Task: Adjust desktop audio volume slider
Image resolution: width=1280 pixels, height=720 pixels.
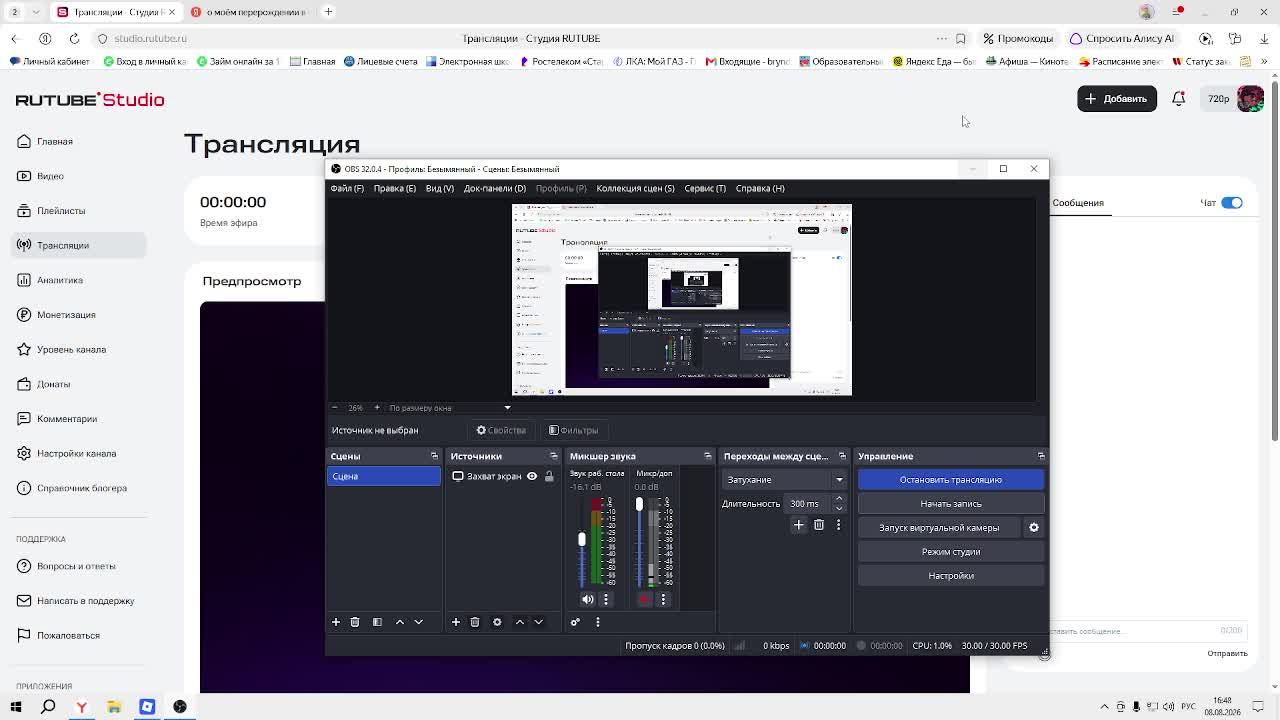Action: [x=581, y=541]
